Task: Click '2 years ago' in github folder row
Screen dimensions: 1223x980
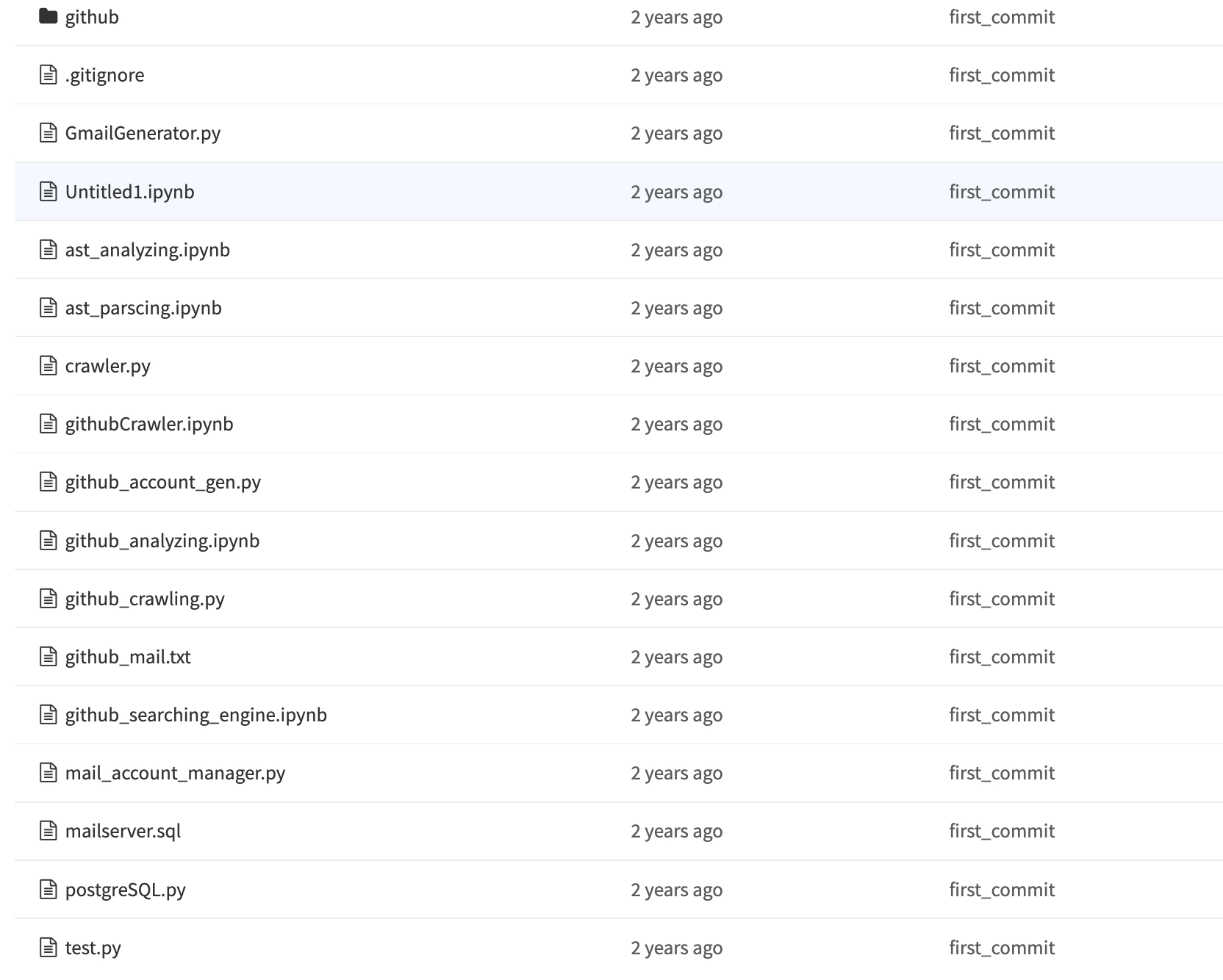Action: pos(676,17)
